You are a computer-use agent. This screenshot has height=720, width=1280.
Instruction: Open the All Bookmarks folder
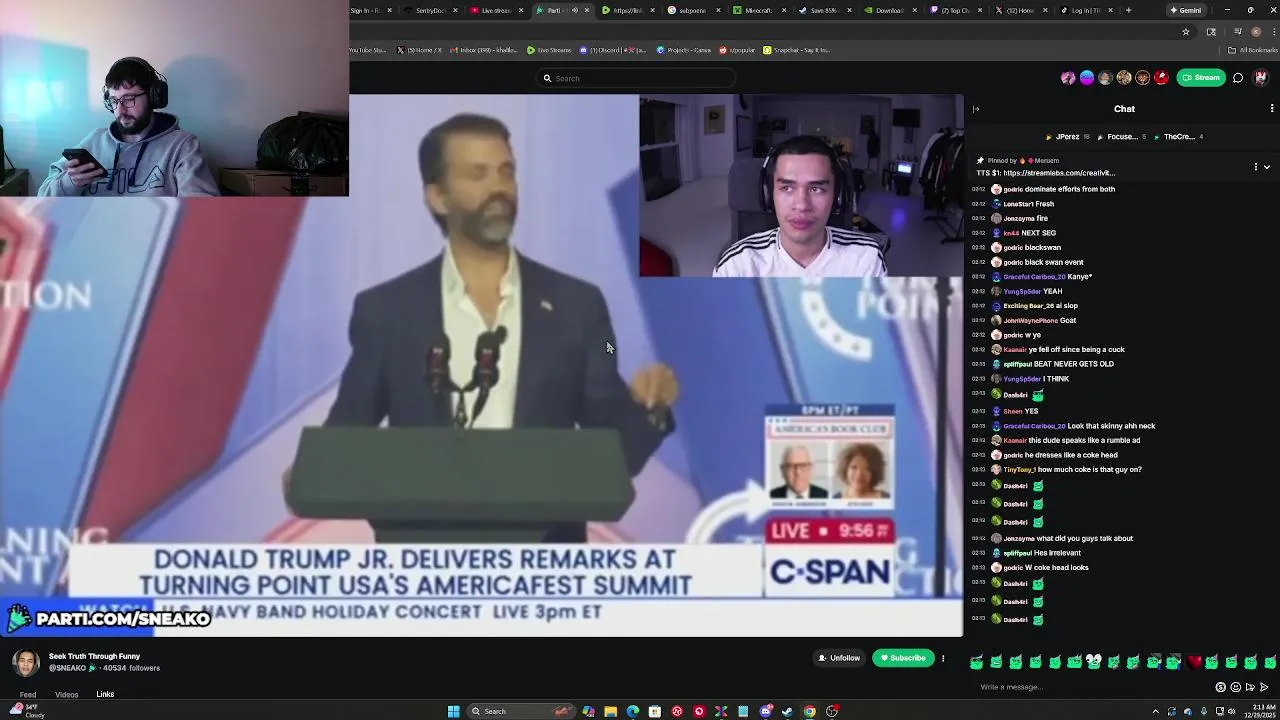point(1254,50)
